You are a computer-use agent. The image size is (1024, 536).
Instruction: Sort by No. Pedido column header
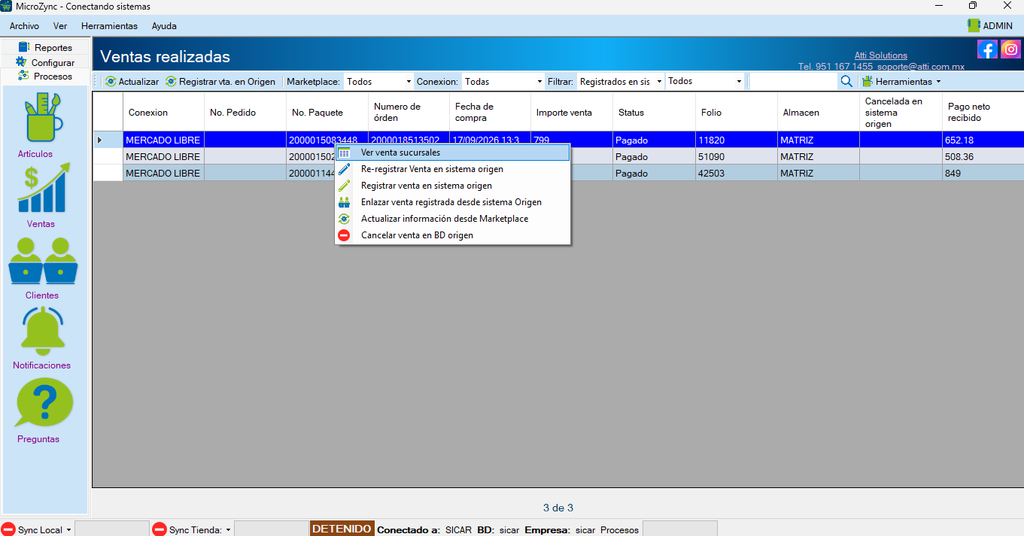pos(245,112)
